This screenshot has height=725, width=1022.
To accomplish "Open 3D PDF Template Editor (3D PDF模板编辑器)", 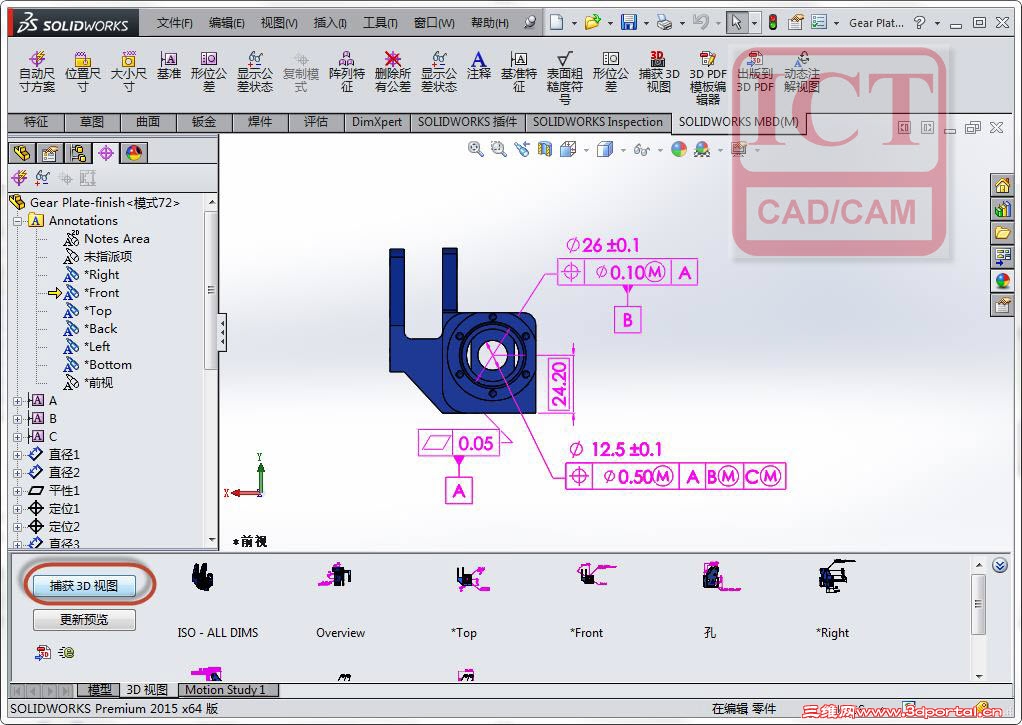I will [x=708, y=78].
